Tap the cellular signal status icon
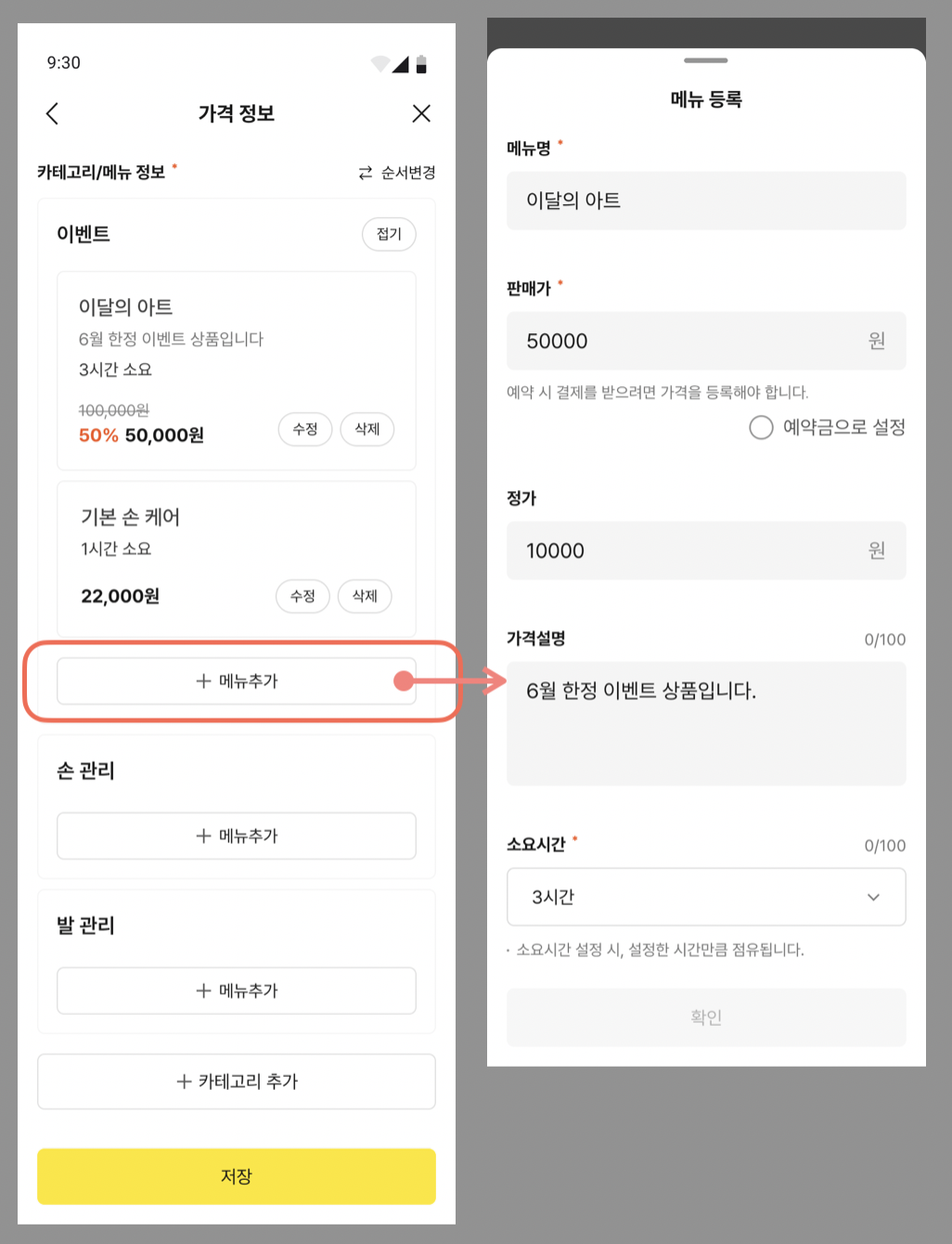The width and height of the screenshot is (952, 1244). point(401,64)
